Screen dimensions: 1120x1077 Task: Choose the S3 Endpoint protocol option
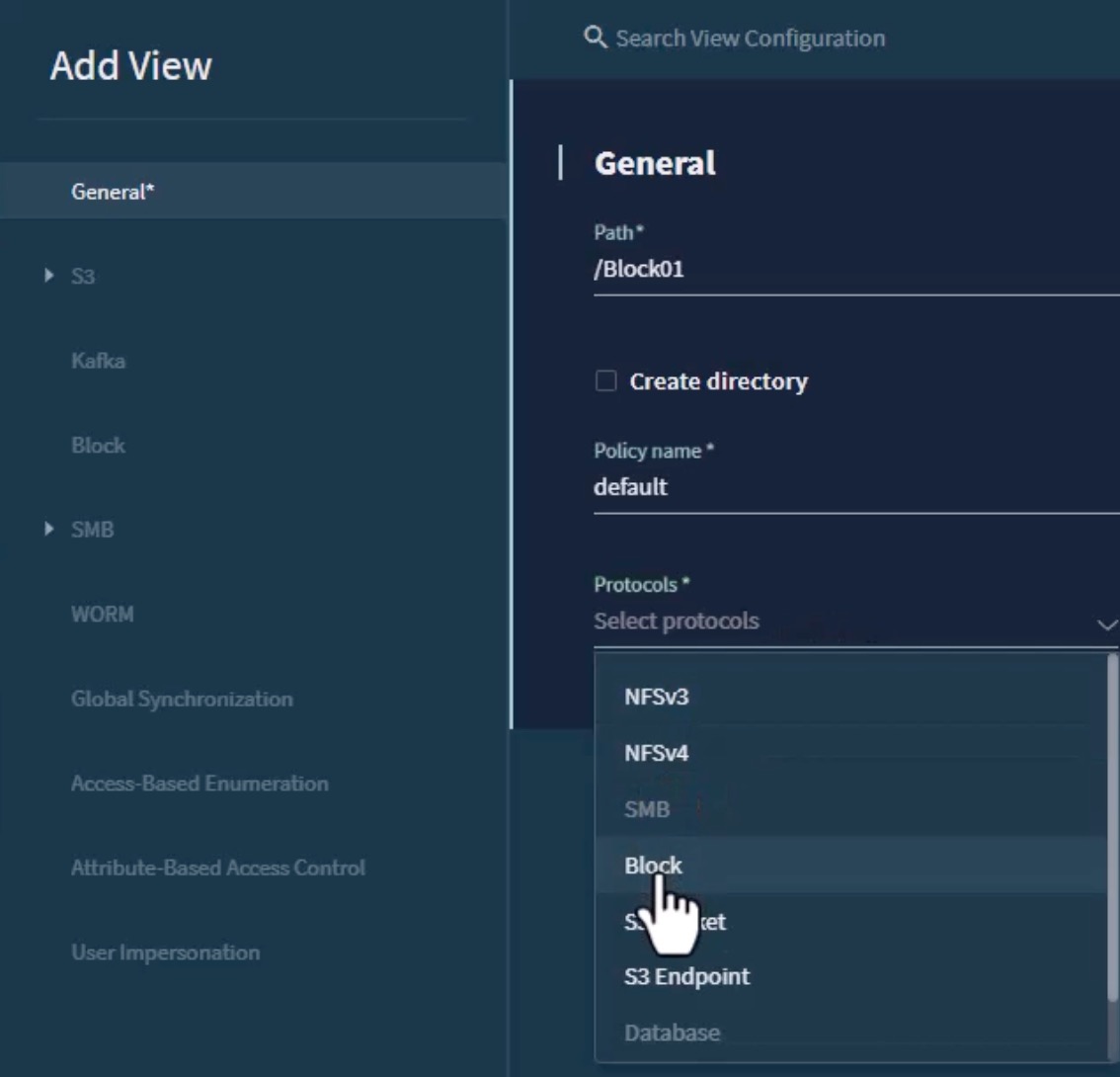[x=686, y=976]
